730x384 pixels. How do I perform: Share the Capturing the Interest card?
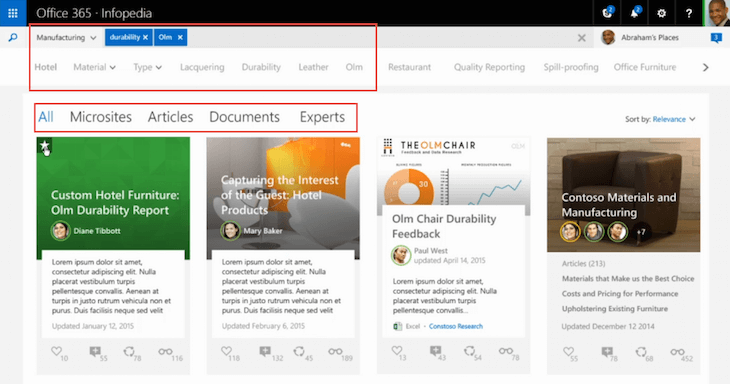coord(299,351)
